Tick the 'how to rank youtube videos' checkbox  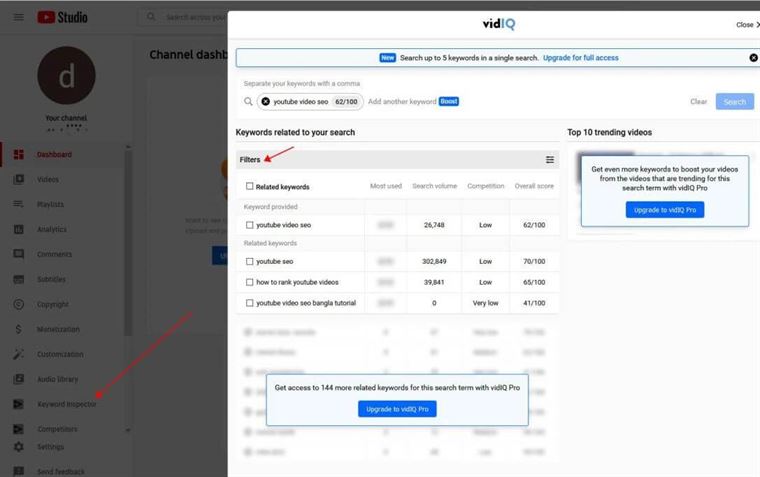pyautogui.click(x=250, y=282)
